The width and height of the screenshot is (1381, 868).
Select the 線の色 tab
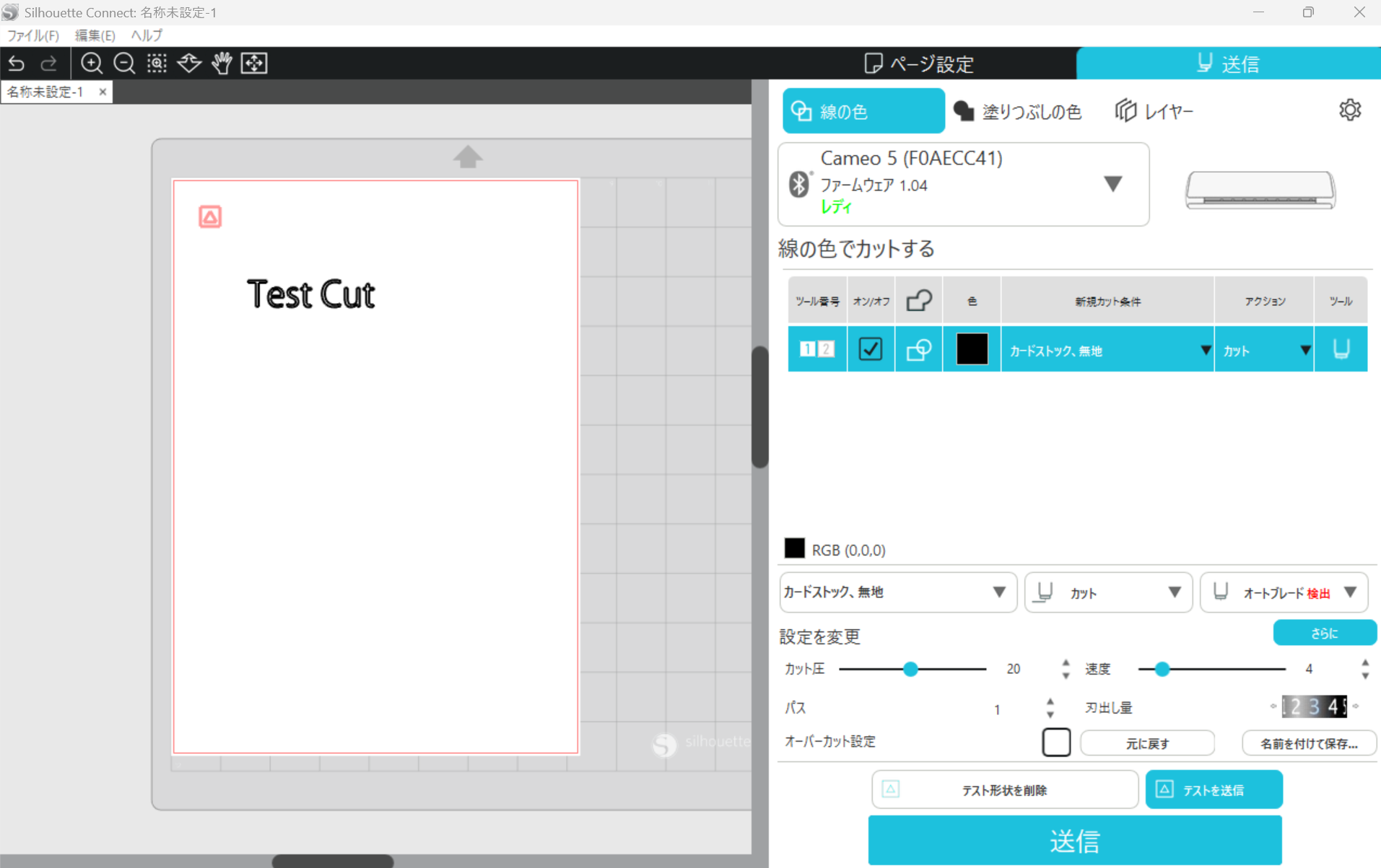pyautogui.click(x=863, y=111)
